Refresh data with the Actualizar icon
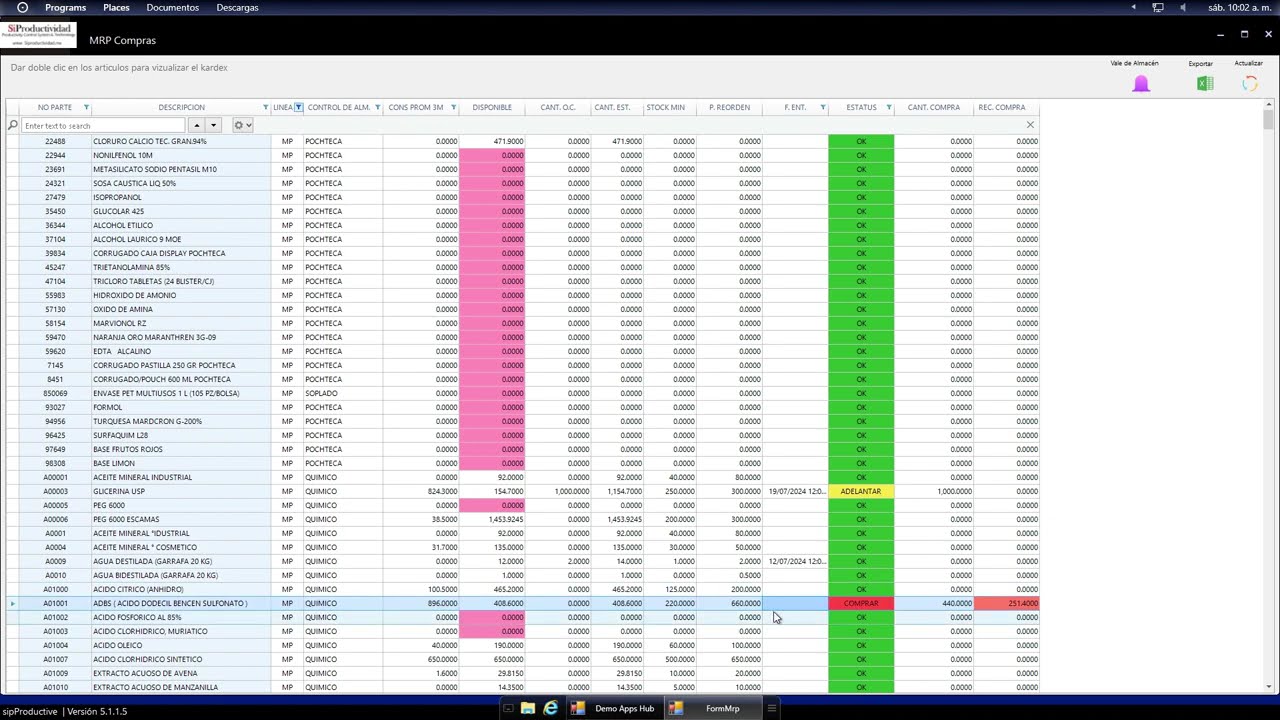 (x=1249, y=84)
